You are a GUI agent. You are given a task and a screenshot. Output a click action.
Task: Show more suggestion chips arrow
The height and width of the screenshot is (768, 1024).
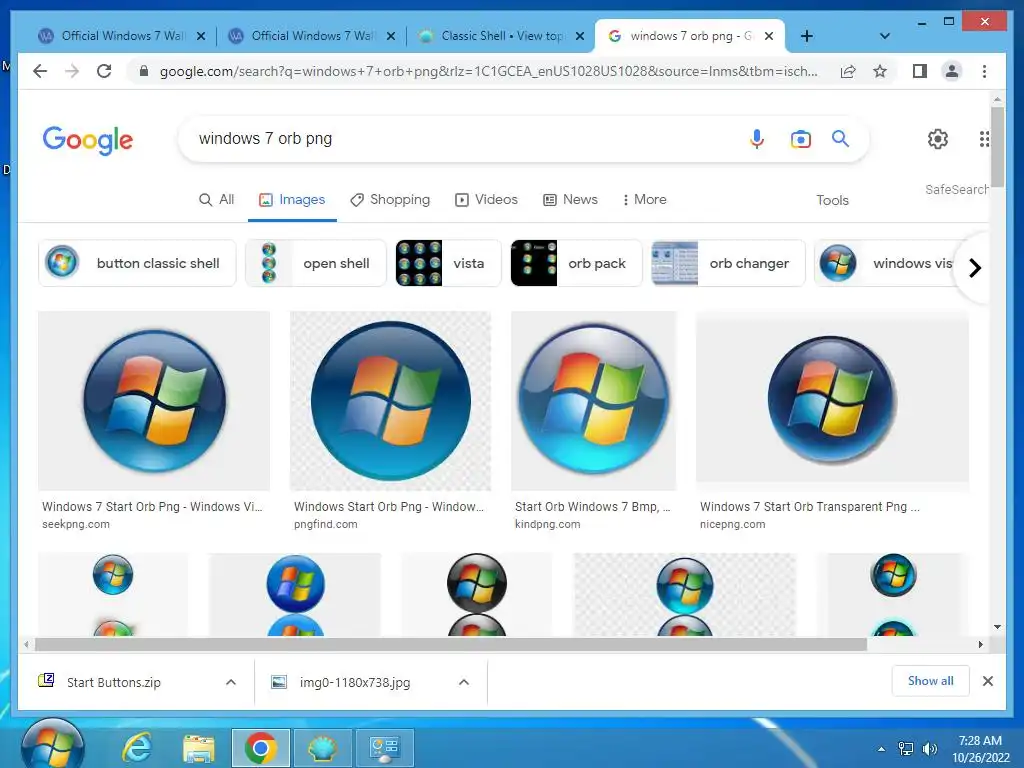[x=974, y=268]
